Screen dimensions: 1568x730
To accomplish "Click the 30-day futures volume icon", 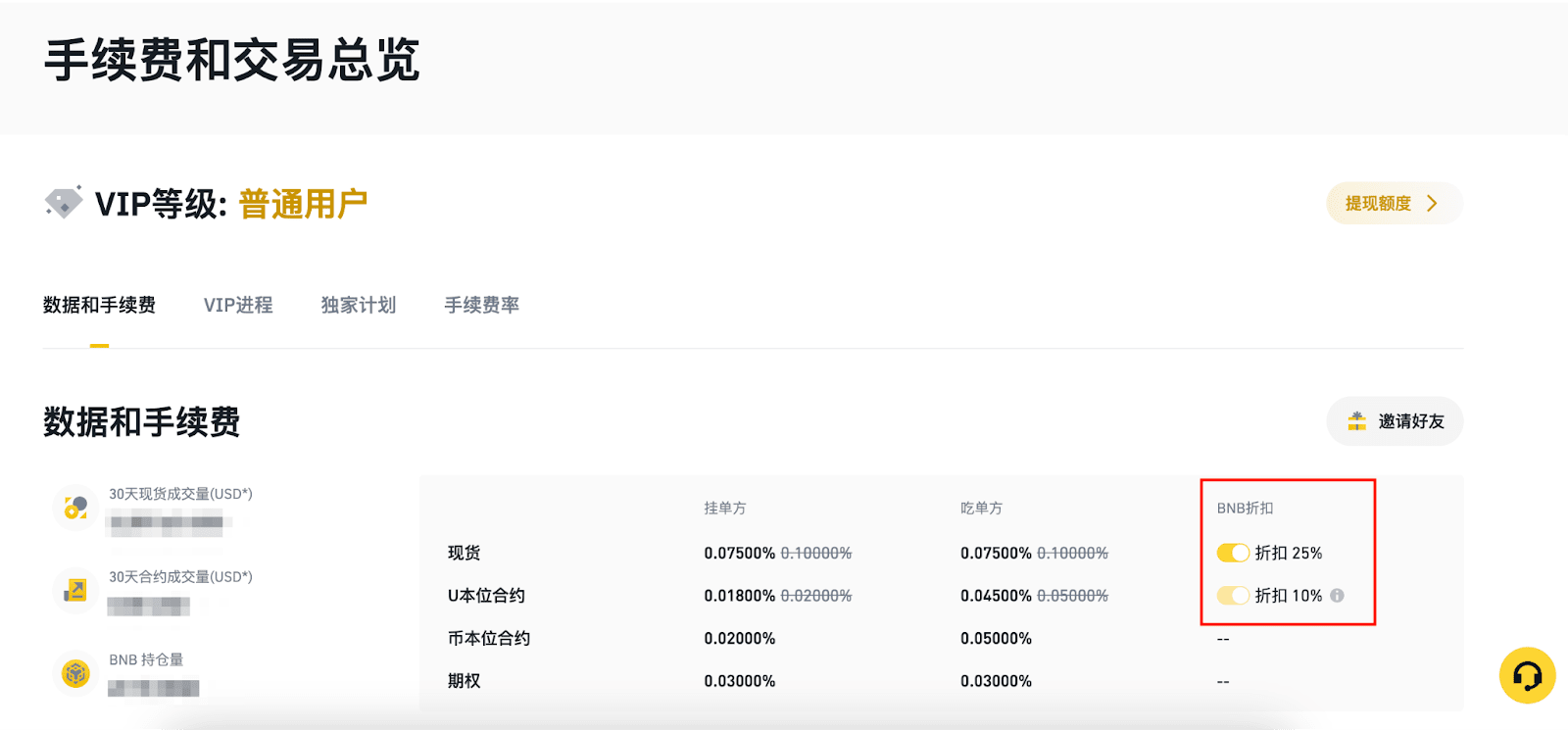I will pos(75,590).
